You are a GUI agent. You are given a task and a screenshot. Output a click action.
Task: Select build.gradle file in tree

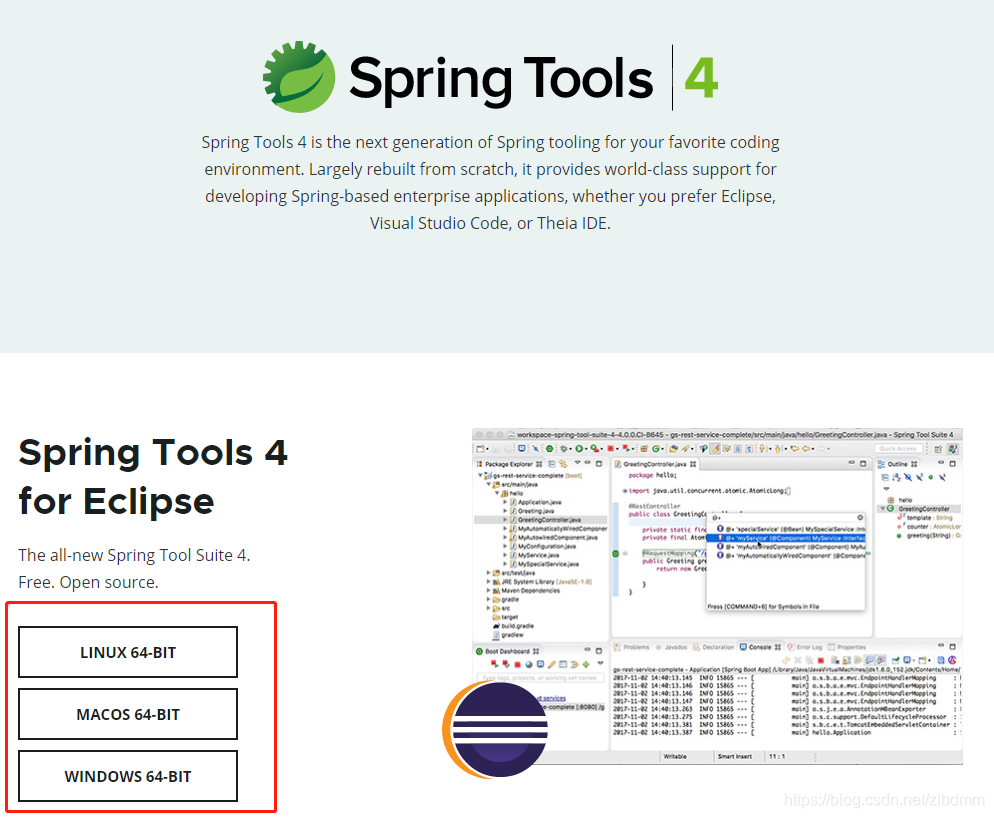513,626
